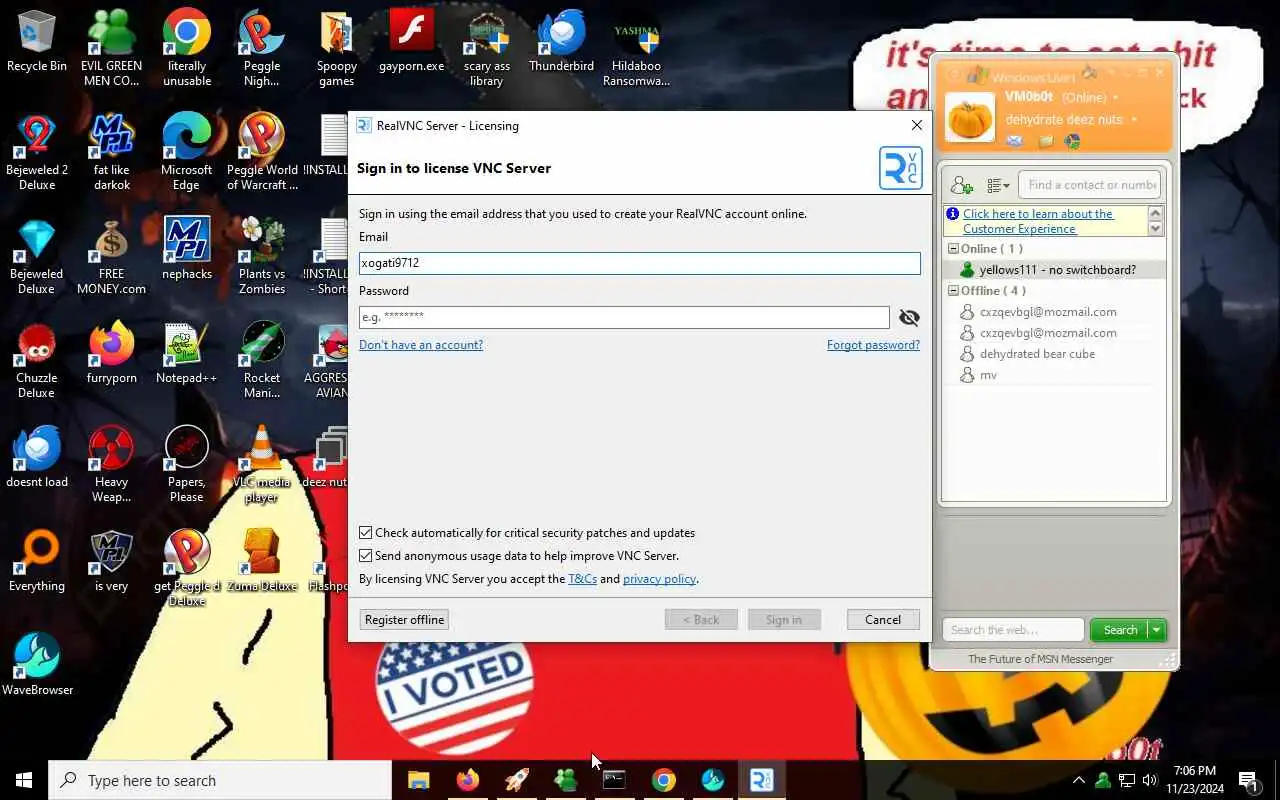The width and height of the screenshot is (1280, 800).
Task: Open File Explorer from the taskbar
Action: (418, 780)
